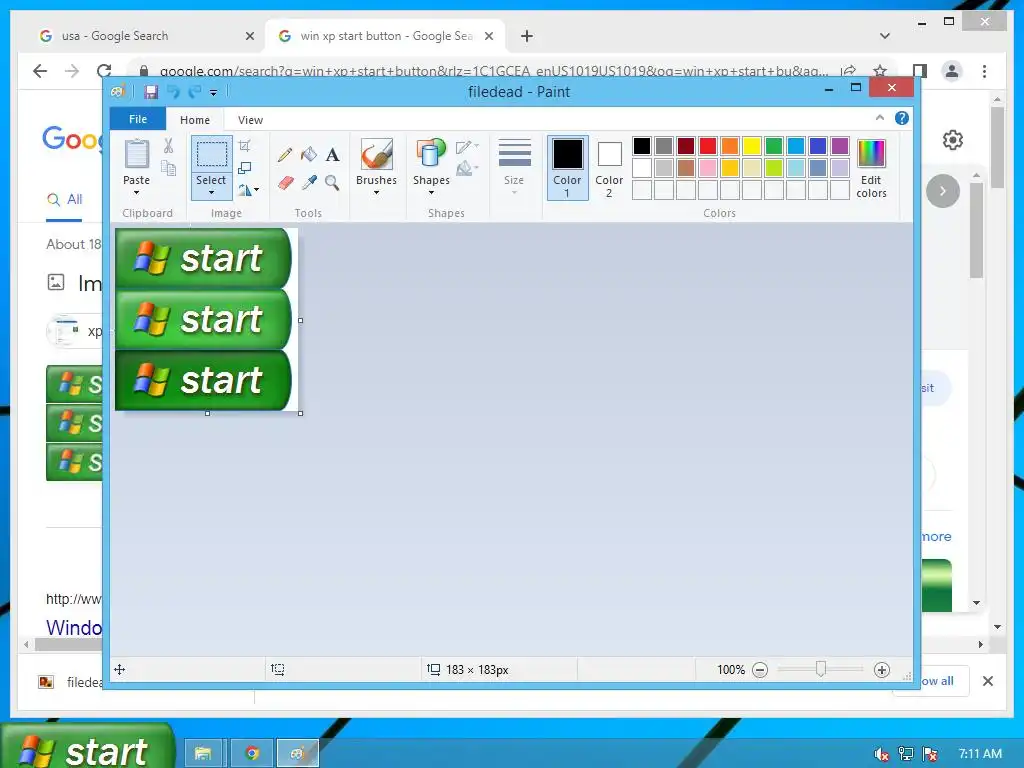
Task: Click the Crop icon in Image group
Action: 245,146
